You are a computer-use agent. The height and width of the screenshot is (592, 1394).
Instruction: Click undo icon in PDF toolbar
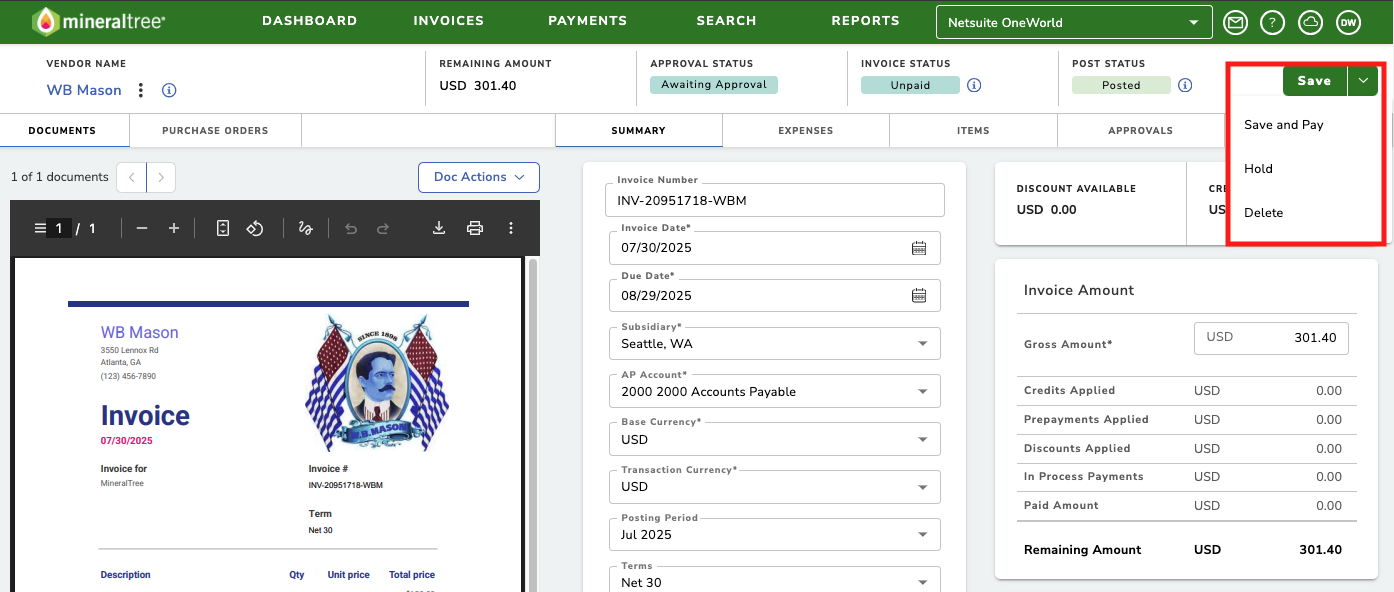pos(351,228)
